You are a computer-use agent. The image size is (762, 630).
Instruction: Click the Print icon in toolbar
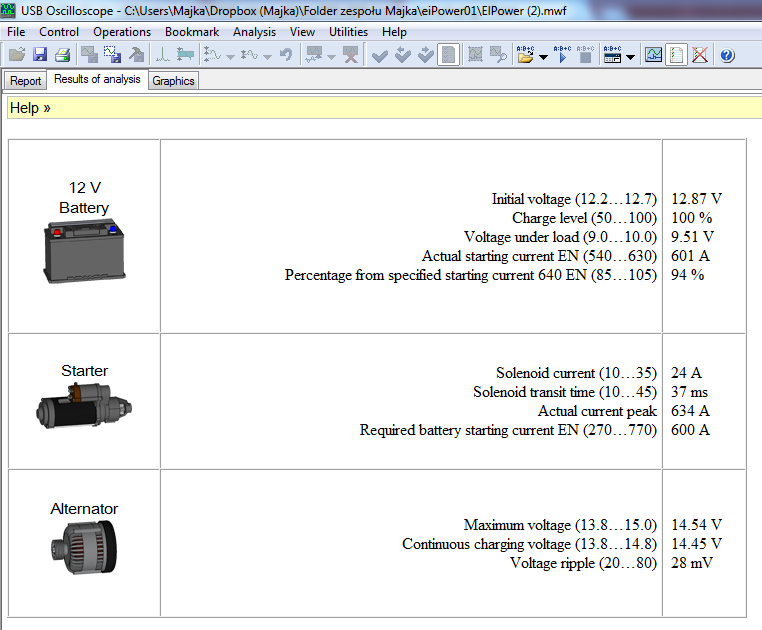(x=62, y=56)
